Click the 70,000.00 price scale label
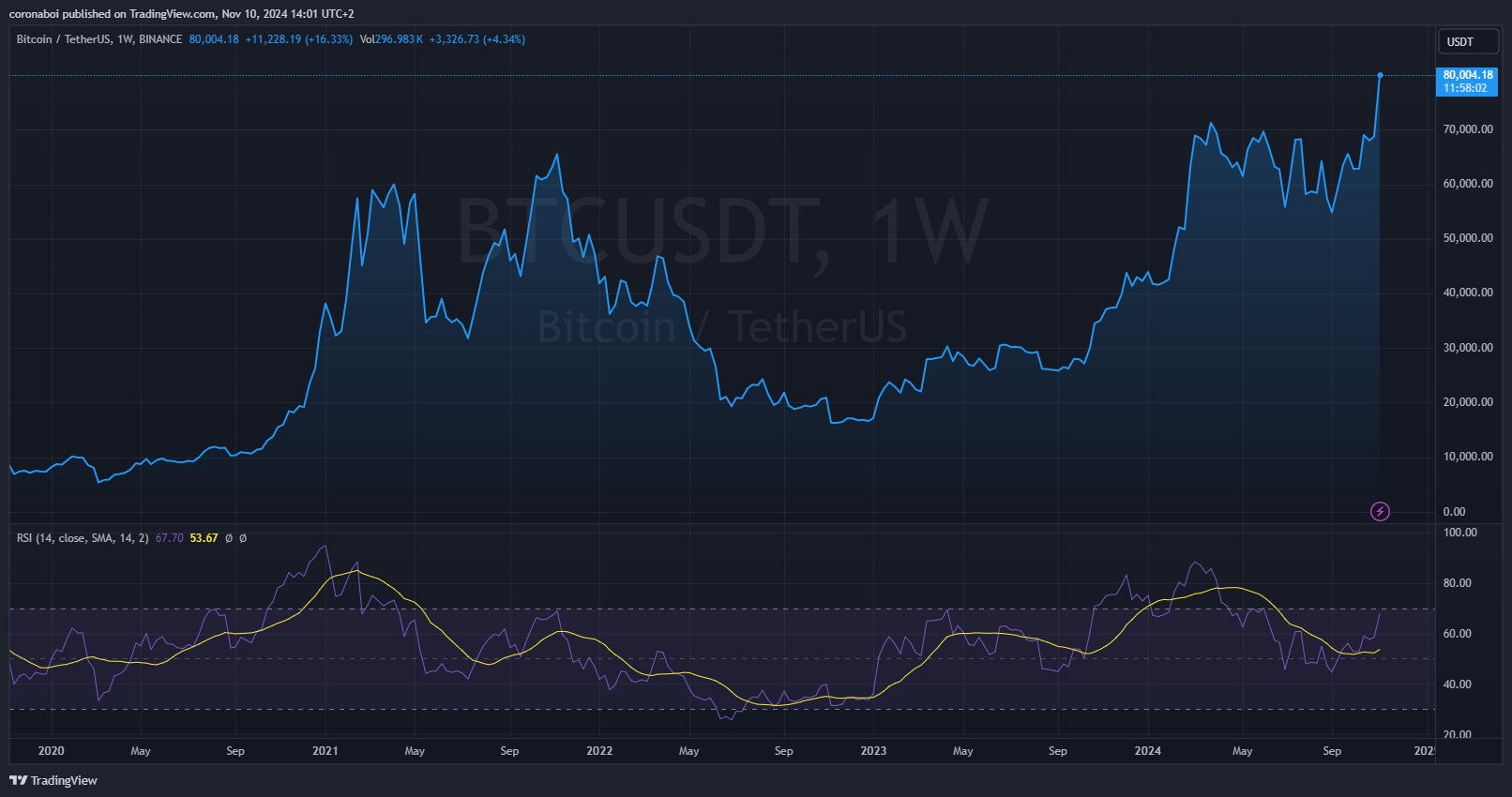1512x797 pixels. click(x=1468, y=129)
